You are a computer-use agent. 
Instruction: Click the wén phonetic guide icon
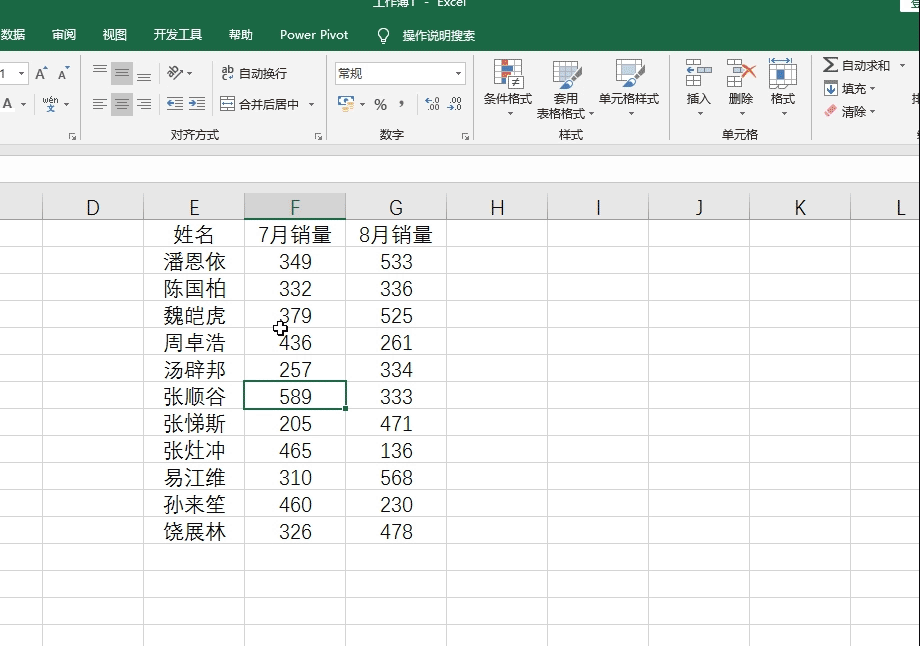(50, 104)
